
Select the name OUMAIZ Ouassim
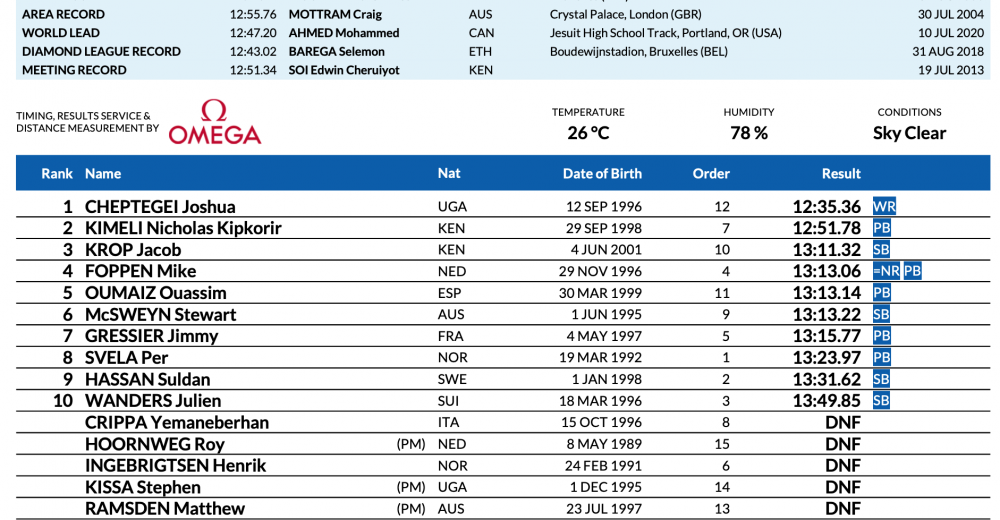pos(156,293)
